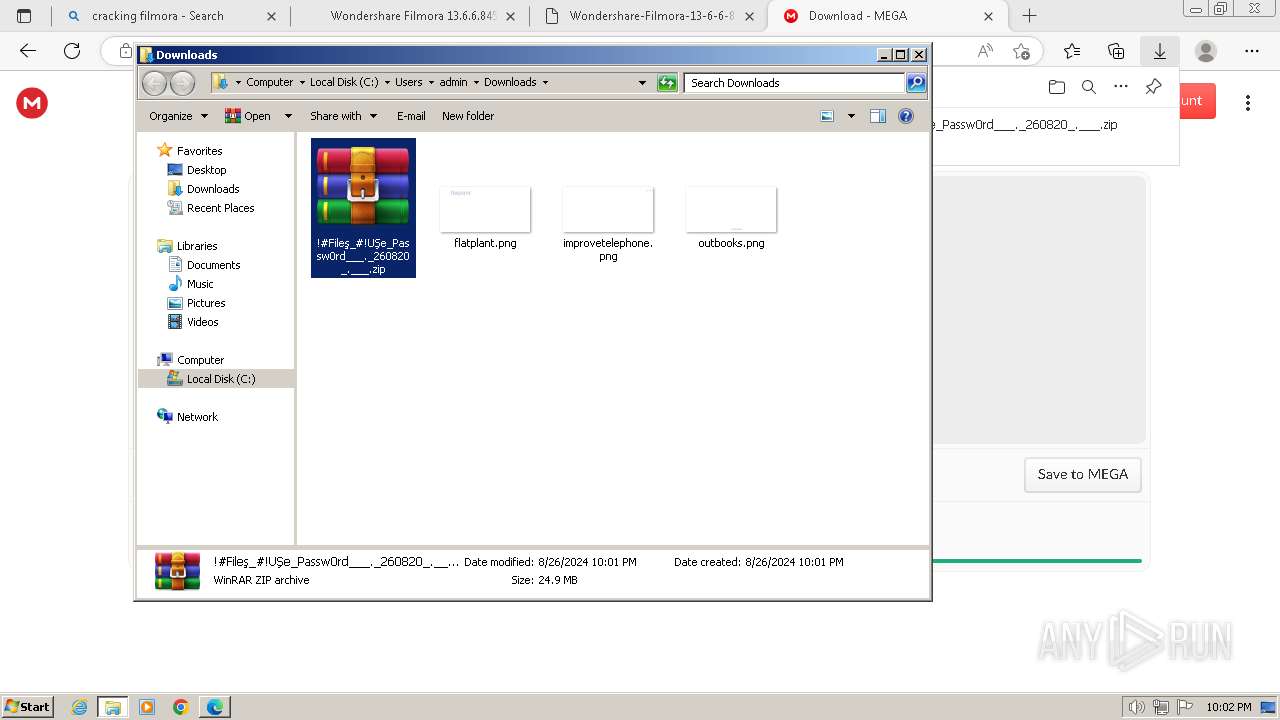Open Share with dropdown menu
The height and width of the screenshot is (720, 1280).
[x=343, y=116]
